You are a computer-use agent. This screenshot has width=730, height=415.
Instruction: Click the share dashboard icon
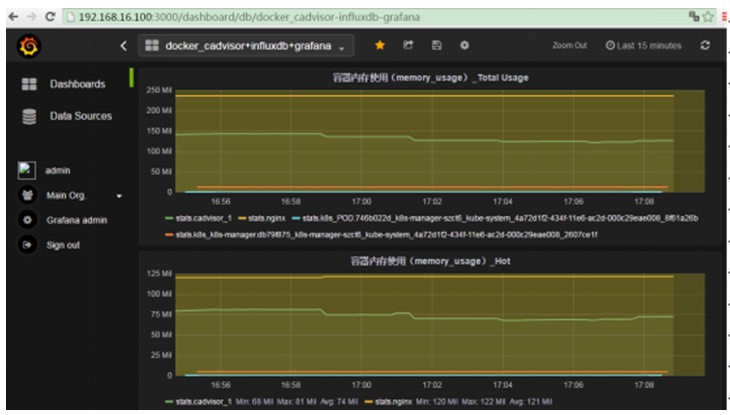click(x=408, y=45)
